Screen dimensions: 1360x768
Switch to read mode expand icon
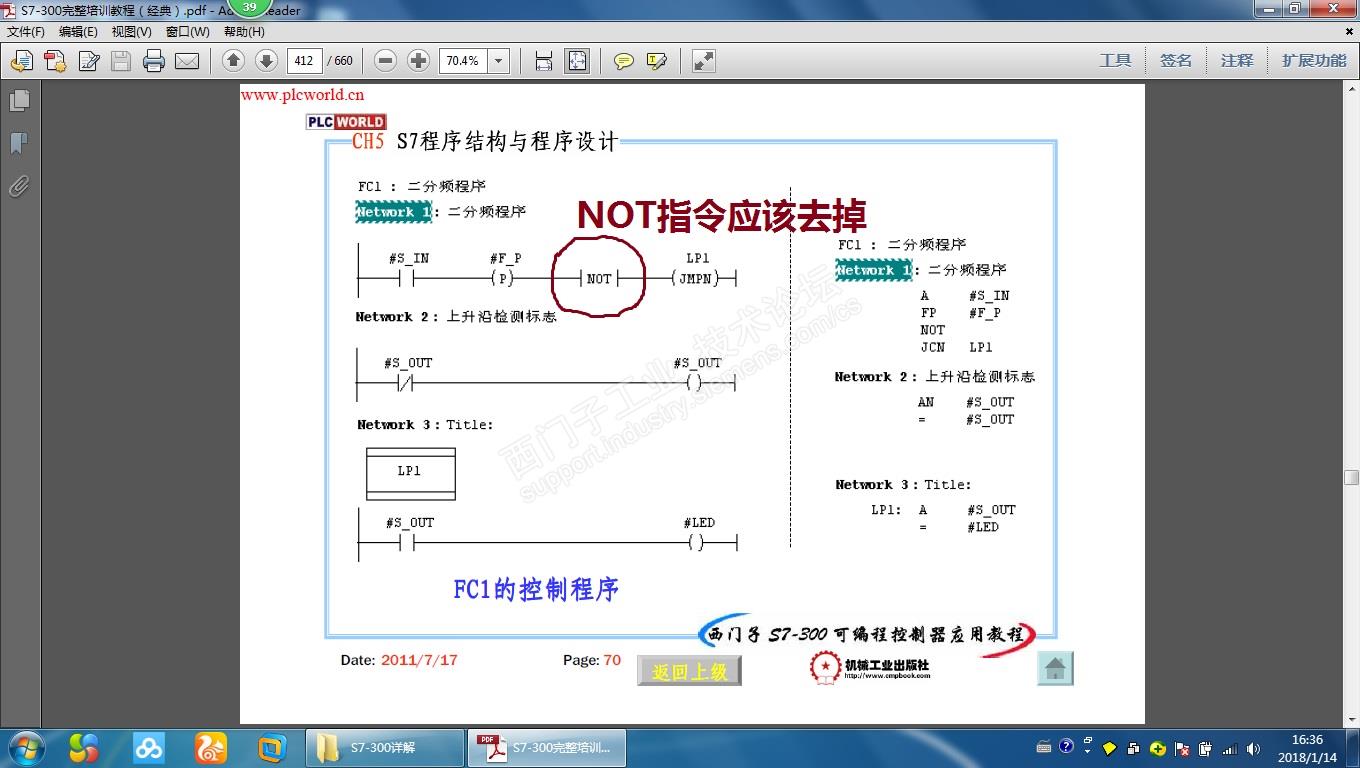point(704,61)
